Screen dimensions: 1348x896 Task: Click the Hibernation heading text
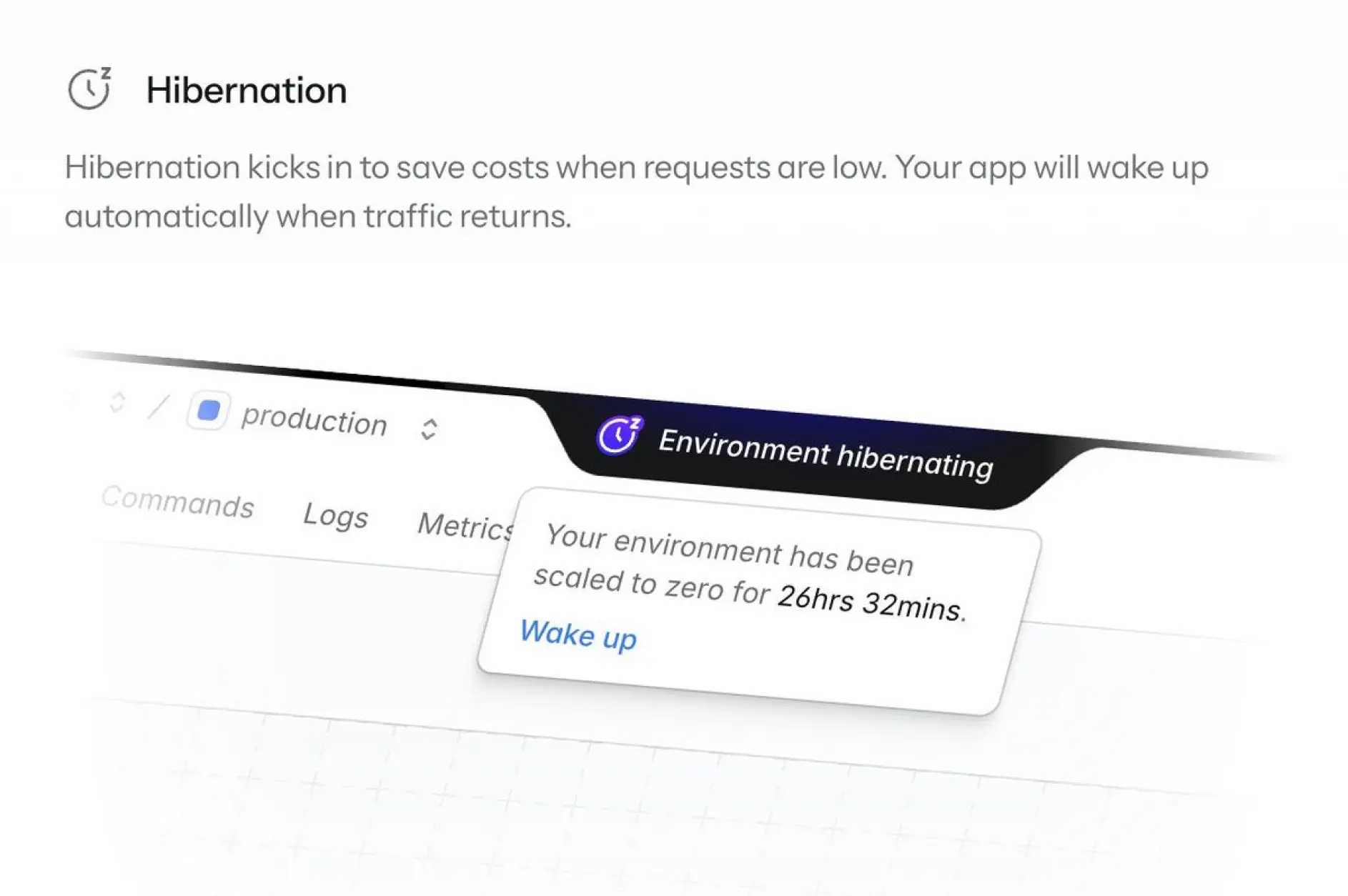tap(247, 91)
